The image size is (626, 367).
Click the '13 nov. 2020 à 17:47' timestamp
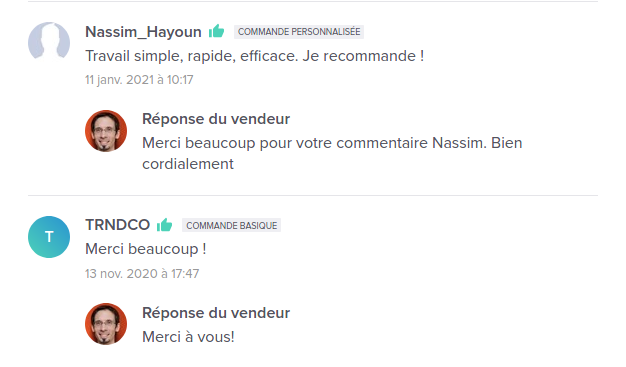142,274
